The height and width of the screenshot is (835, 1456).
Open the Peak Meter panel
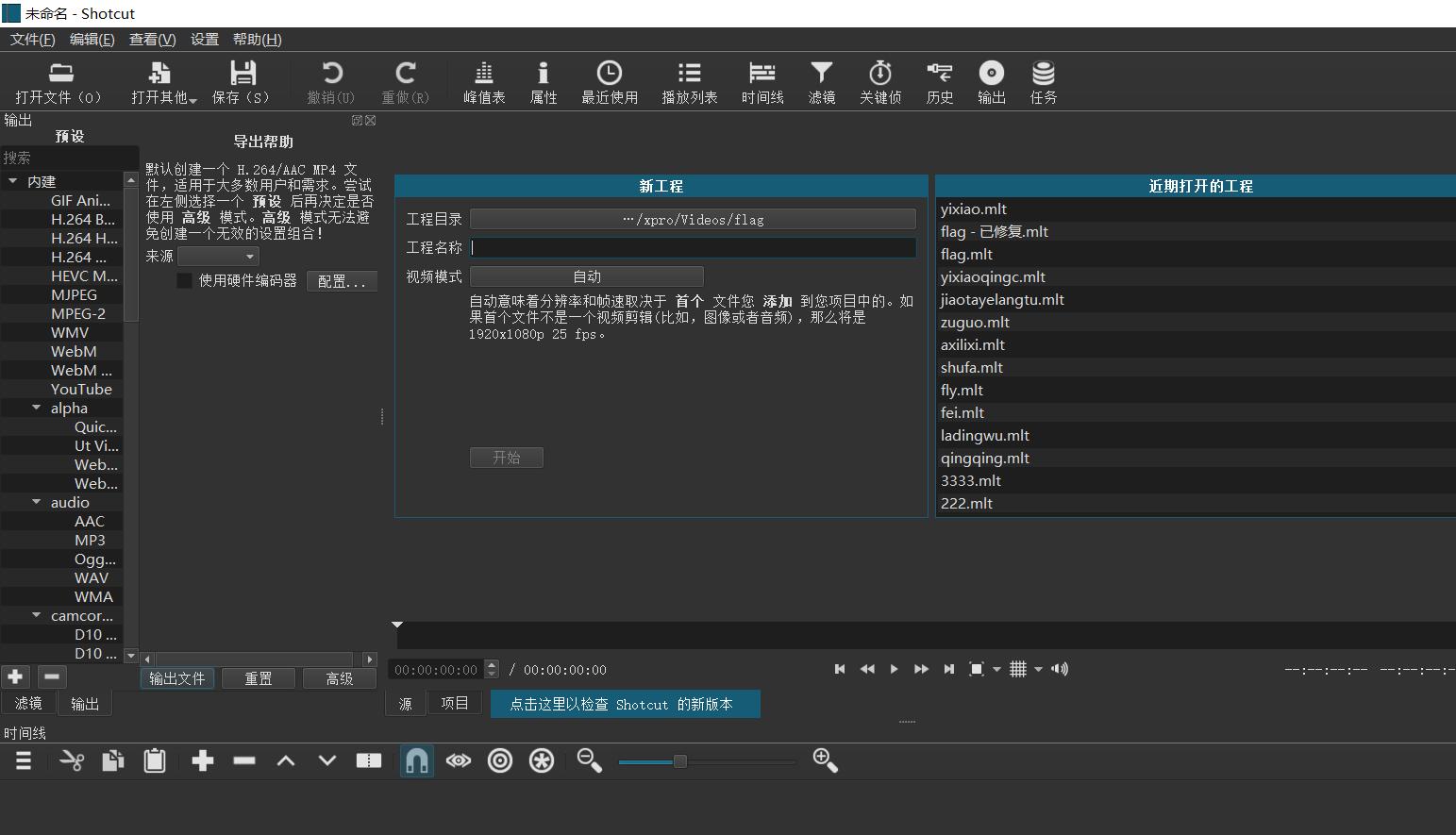click(x=484, y=81)
